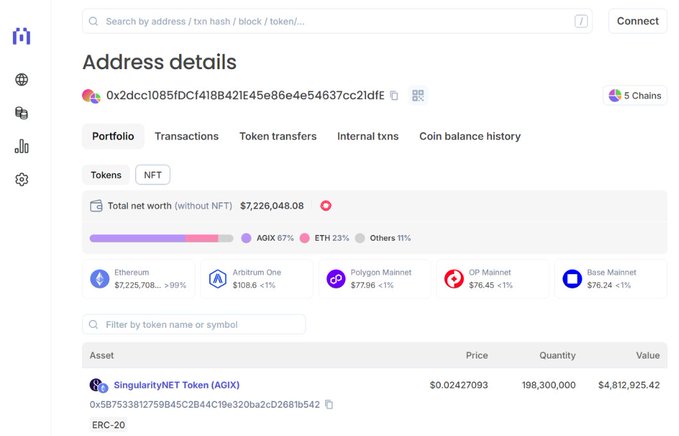Open the settings gear icon in sidebar

coord(22,179)
